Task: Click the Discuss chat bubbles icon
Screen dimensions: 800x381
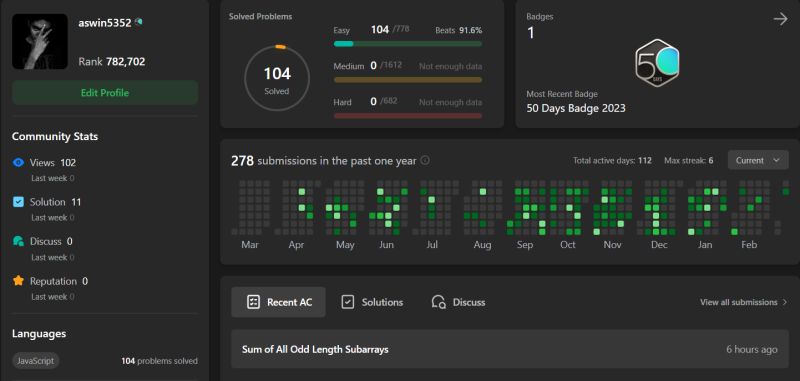Action: (x=18, y=241)
